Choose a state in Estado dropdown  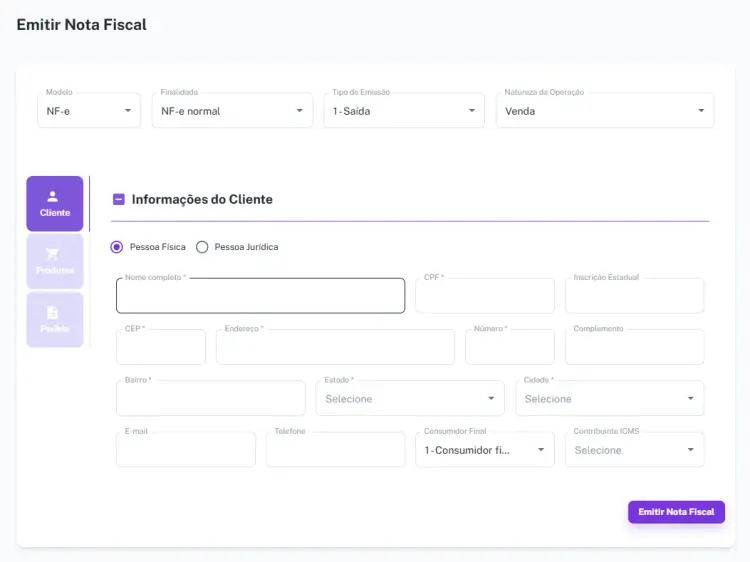pos(409,399)
